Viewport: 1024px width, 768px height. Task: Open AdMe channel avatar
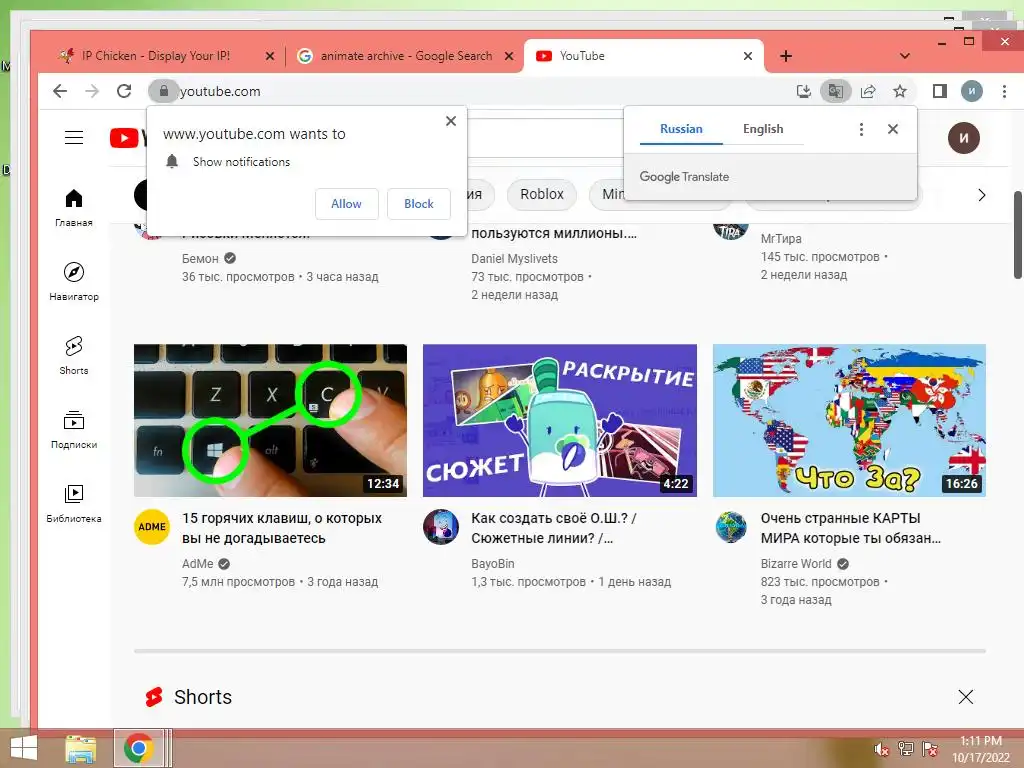[x=152, y=526]
